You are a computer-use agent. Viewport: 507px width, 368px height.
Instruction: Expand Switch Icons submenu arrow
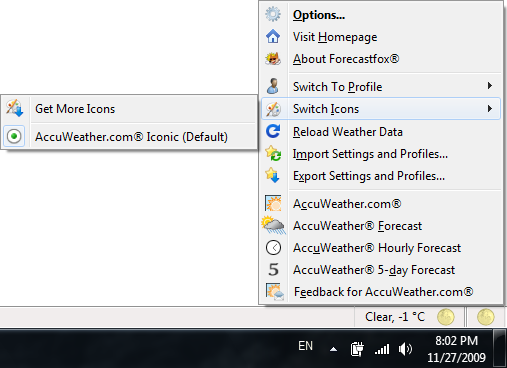489,108
